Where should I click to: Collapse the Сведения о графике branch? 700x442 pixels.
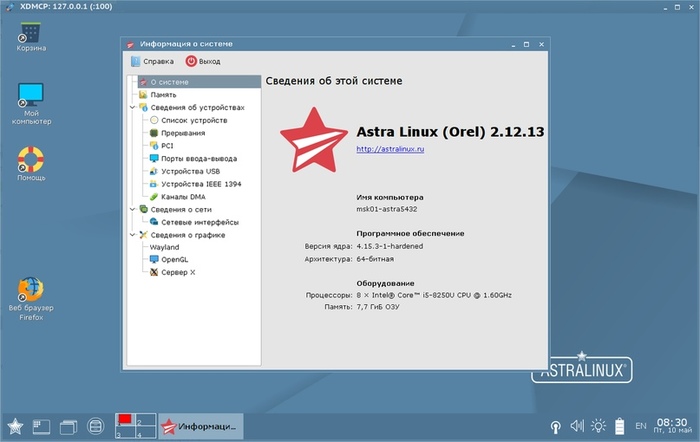(133, 235)
